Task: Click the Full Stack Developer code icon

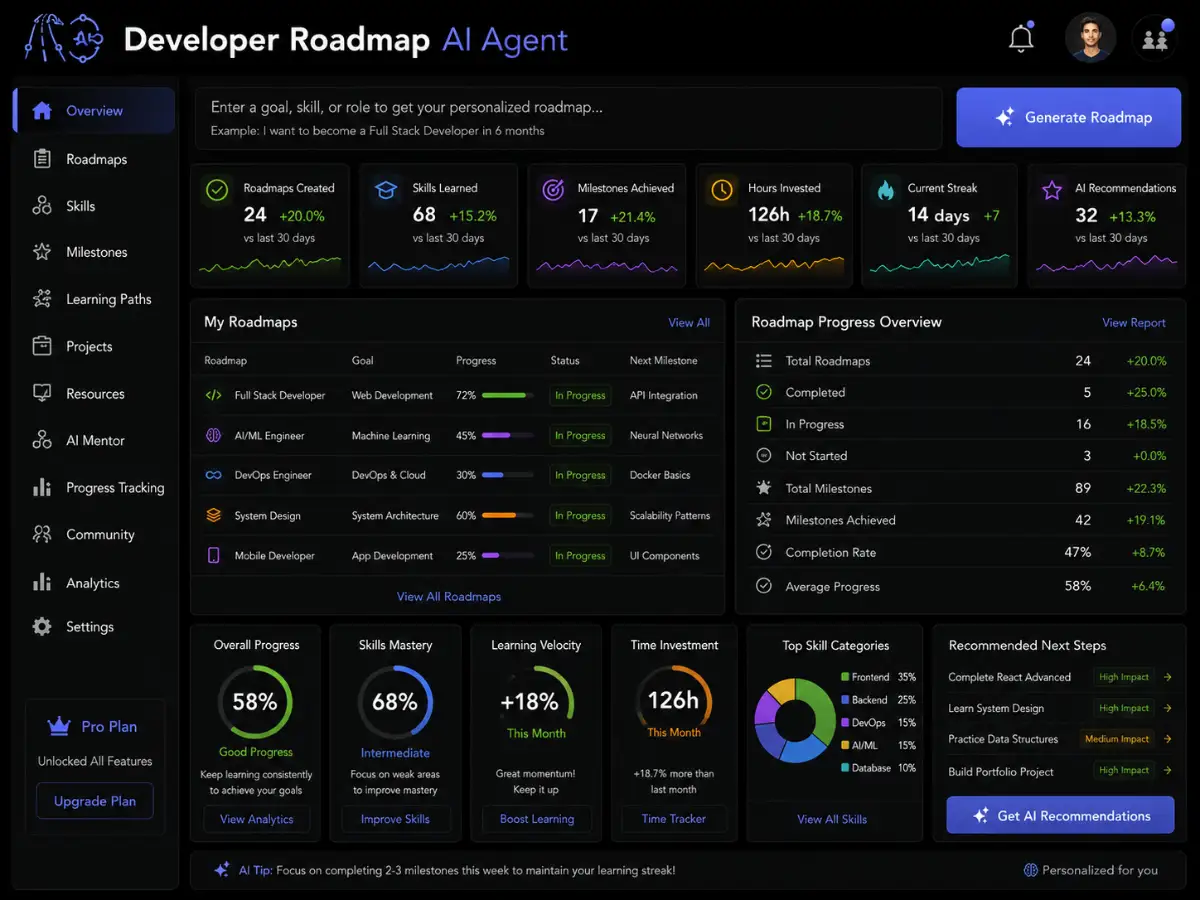Action: coord(213,395)
